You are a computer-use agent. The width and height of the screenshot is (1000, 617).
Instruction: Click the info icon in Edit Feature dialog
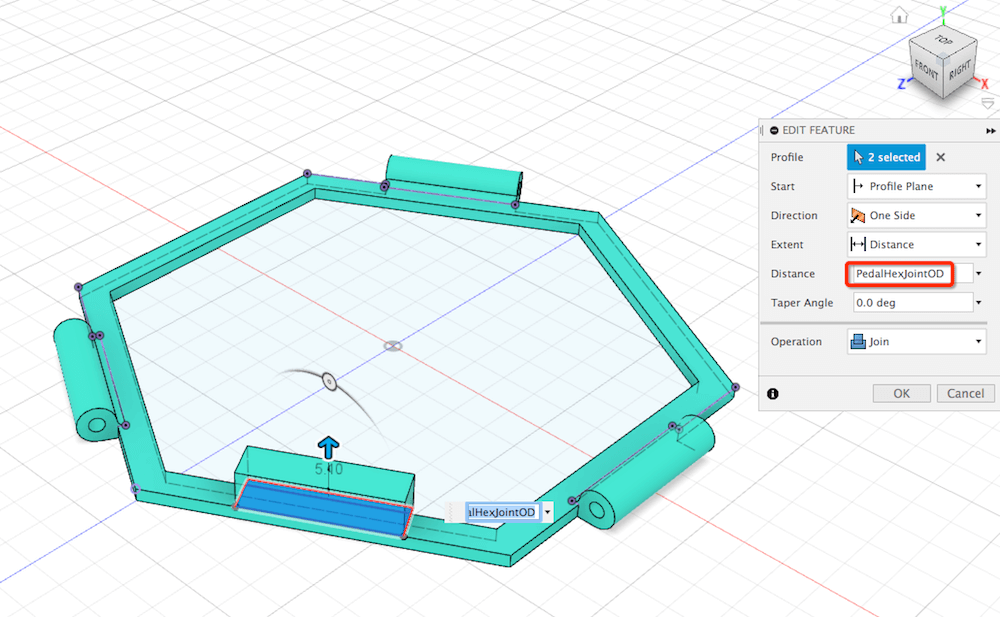coord(774,394)
